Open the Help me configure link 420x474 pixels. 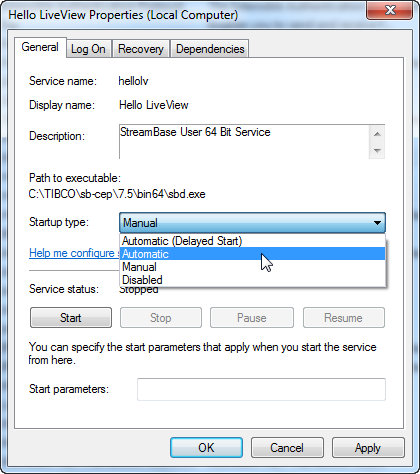(x=74, y=253)
